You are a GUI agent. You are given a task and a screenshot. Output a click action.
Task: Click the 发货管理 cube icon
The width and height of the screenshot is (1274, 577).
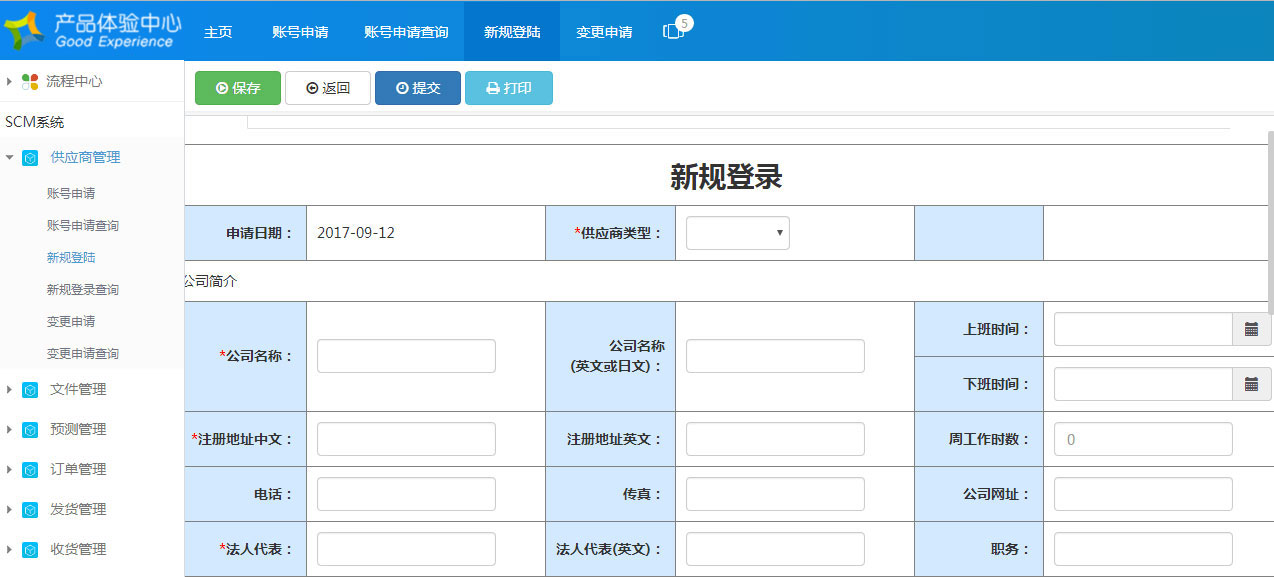30,510
